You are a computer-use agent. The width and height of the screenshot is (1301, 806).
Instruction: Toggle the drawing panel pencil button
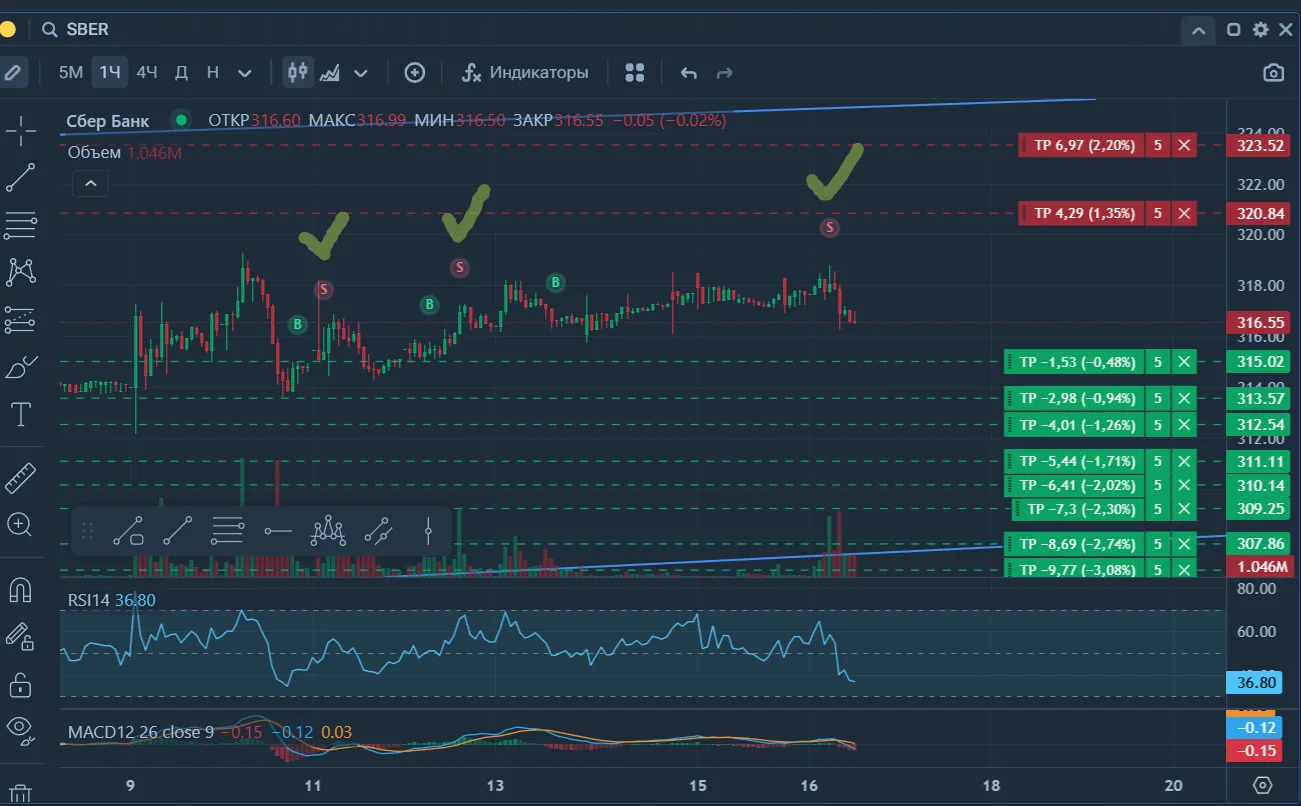[x=13, y=73]
